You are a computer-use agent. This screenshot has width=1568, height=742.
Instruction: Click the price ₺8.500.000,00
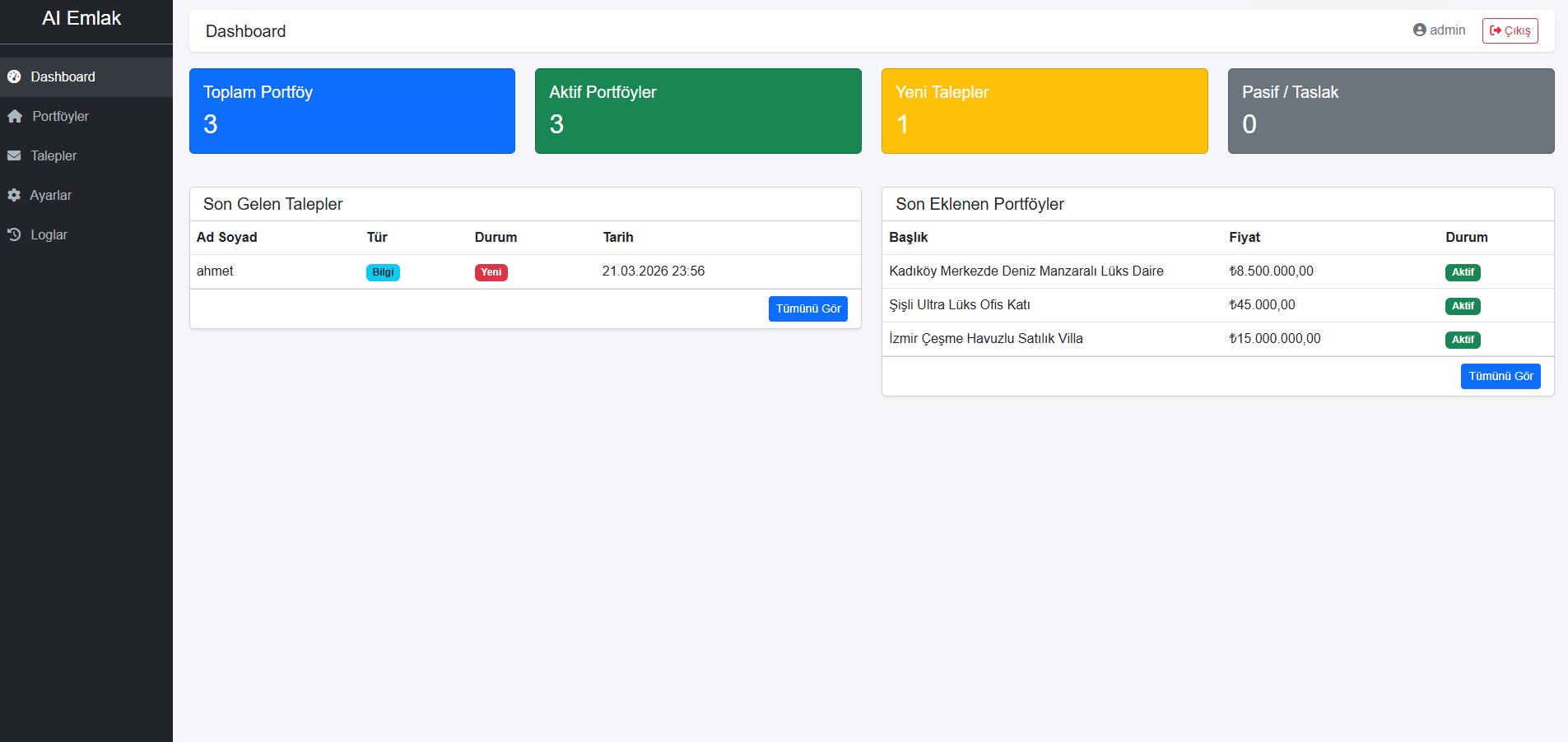coord(1271,271)
